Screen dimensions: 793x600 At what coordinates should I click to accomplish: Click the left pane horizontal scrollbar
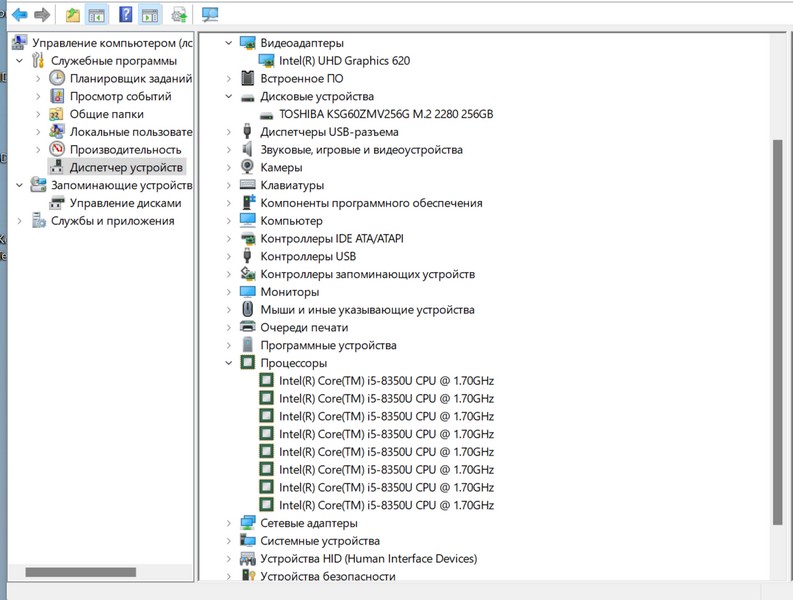(x=80, y=572)
